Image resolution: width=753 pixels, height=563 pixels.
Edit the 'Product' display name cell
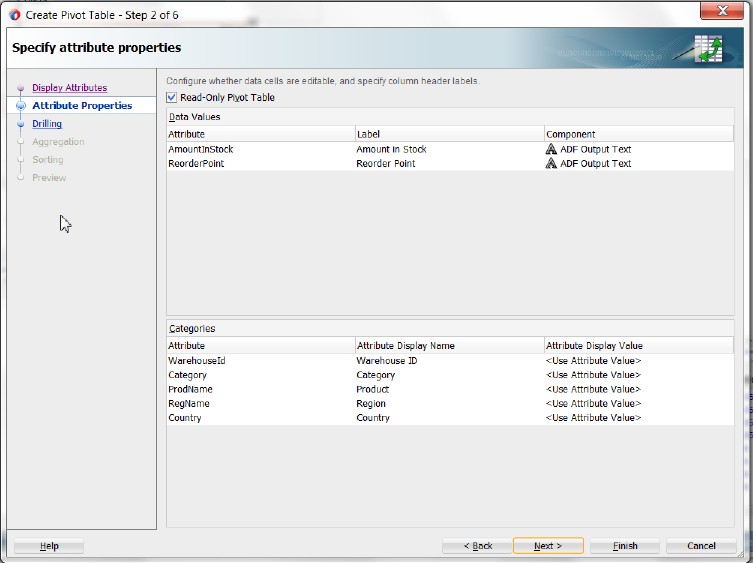click(x=449, y=389)
